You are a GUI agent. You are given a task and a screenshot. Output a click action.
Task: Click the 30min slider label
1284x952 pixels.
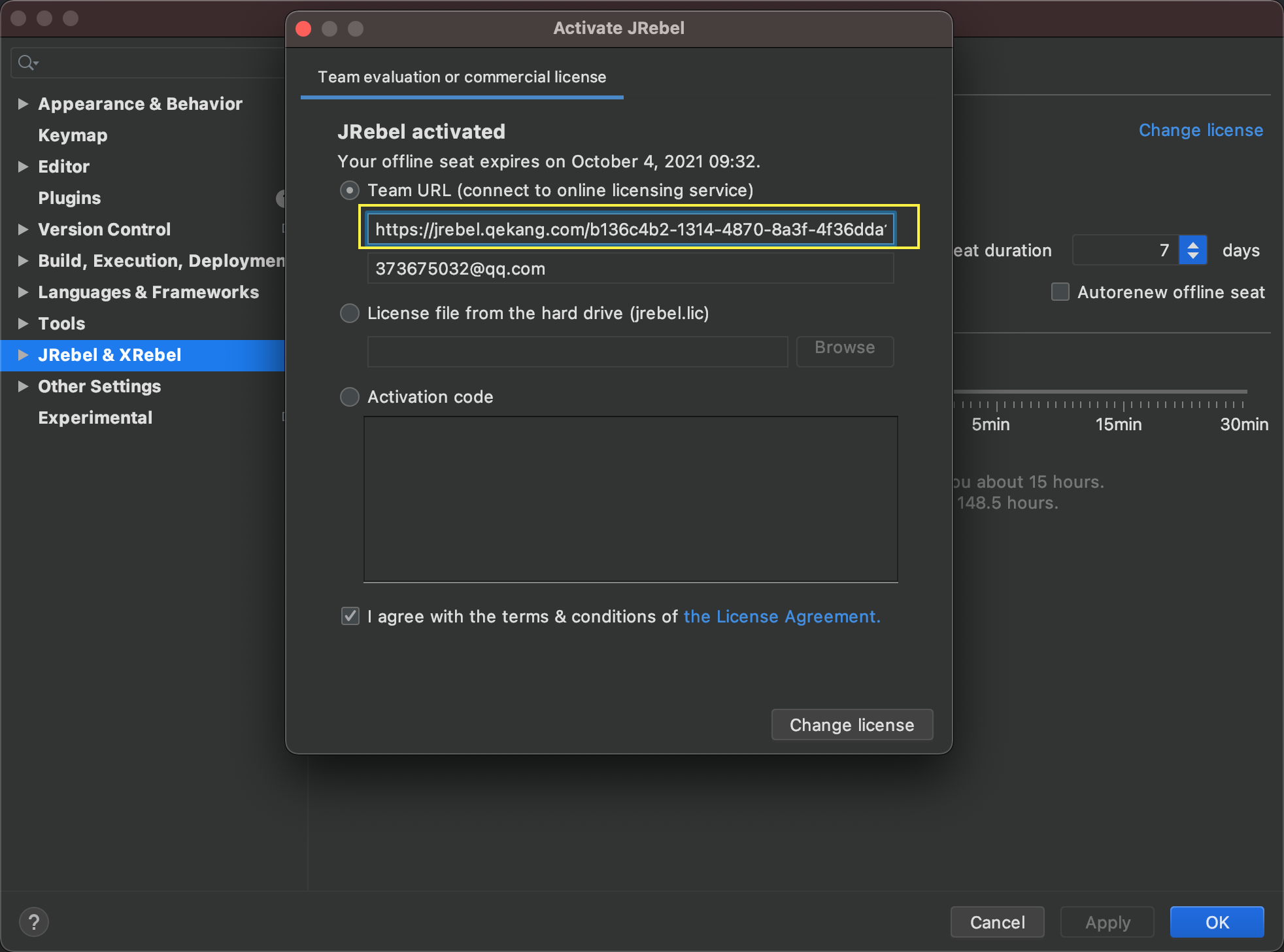(x=1244, y=424)
